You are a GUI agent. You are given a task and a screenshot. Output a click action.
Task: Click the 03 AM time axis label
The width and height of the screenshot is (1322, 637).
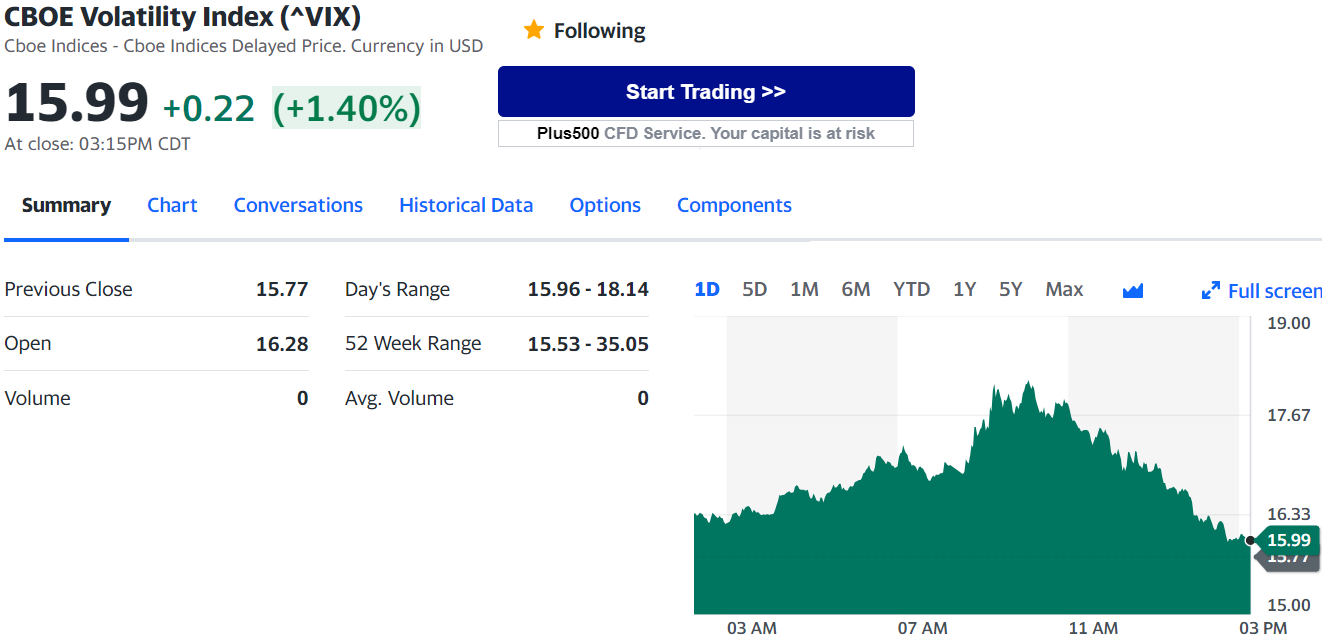click(751, 628)
